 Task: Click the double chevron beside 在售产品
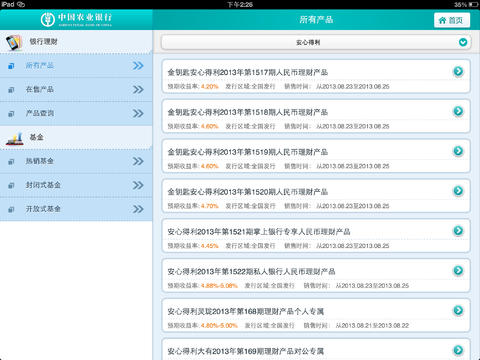coord(138,90)
